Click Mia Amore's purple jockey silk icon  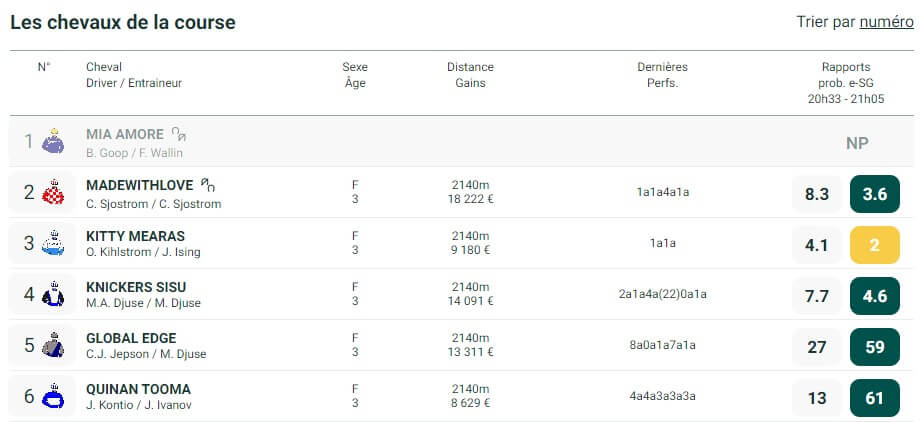(53, 141)
